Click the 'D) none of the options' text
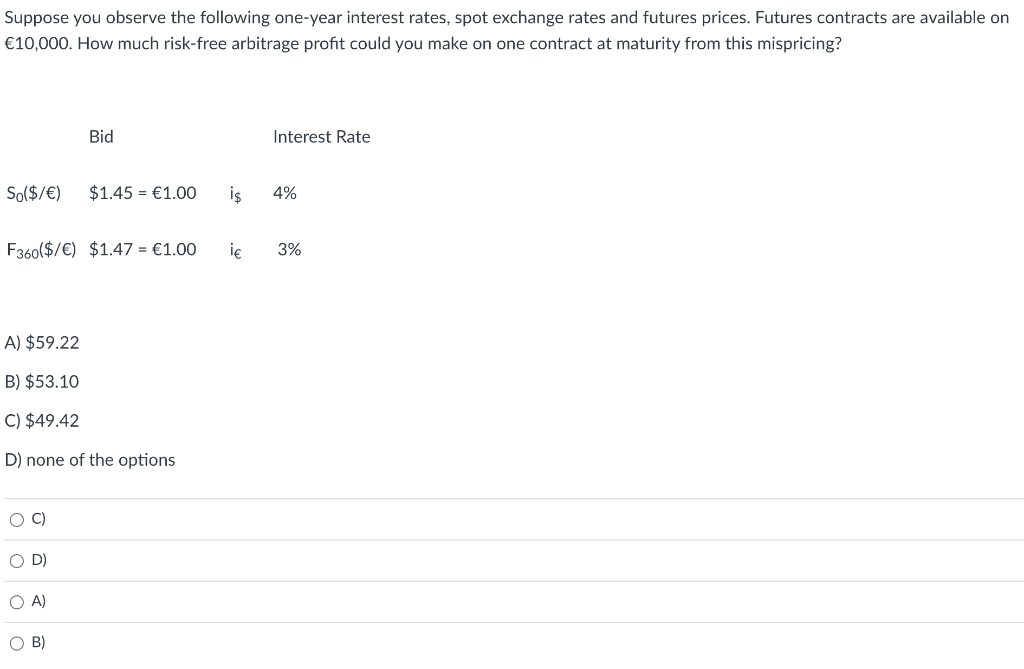Image resolution: width=1024 pixels, height=669 pixels. [90, 460]
